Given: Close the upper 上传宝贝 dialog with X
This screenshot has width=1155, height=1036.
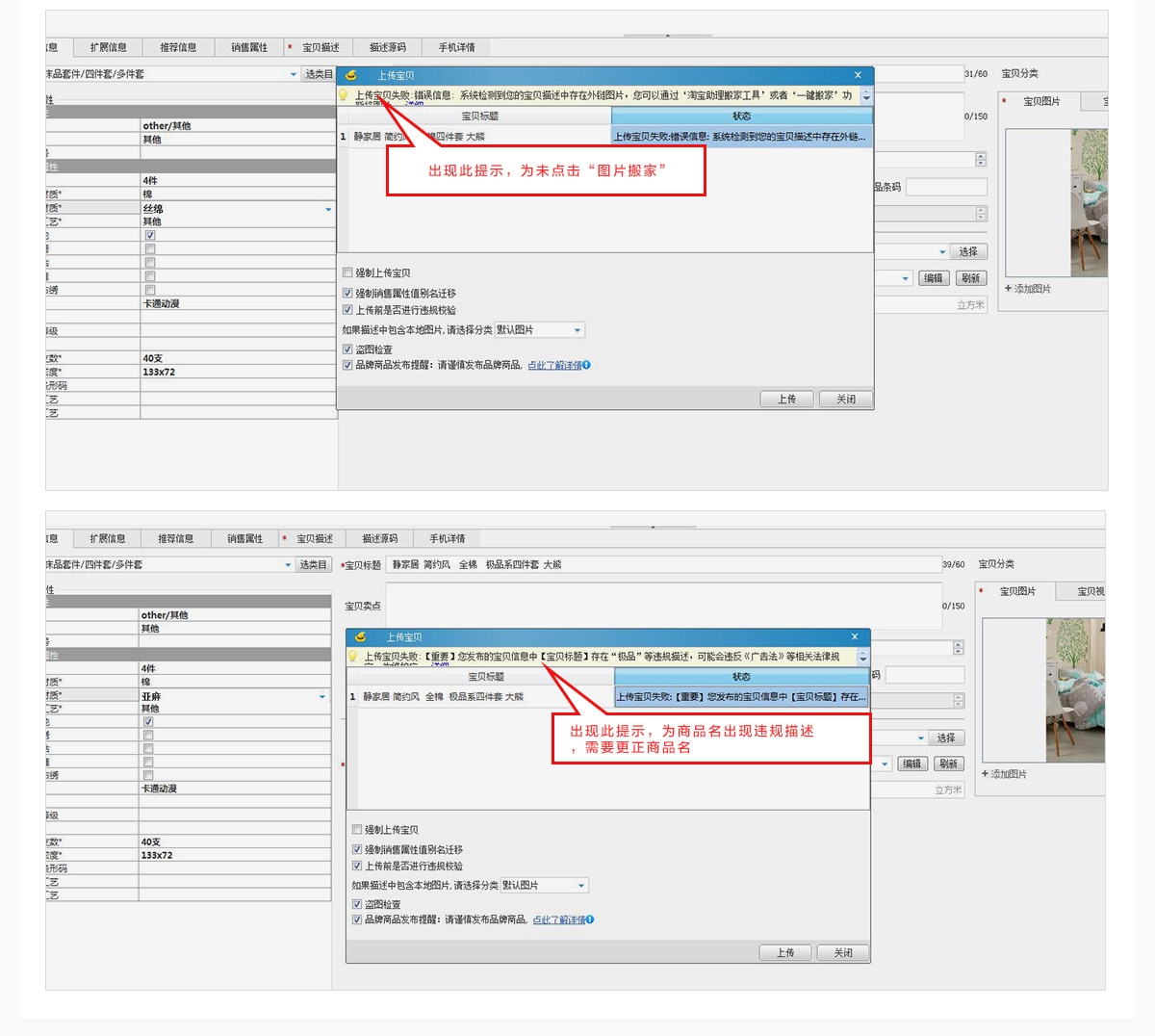Looking at the screenshot, I should click(x=858, y=75).
